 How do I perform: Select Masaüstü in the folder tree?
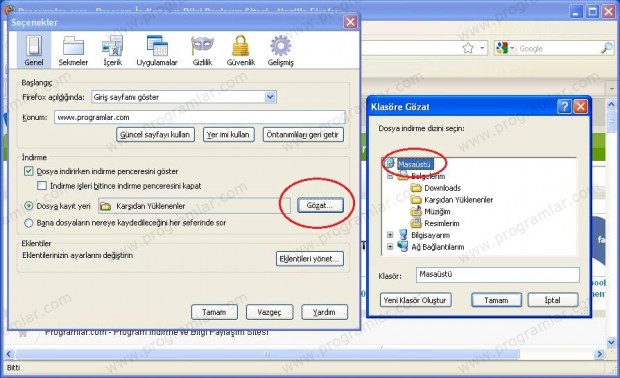(414, 164)
